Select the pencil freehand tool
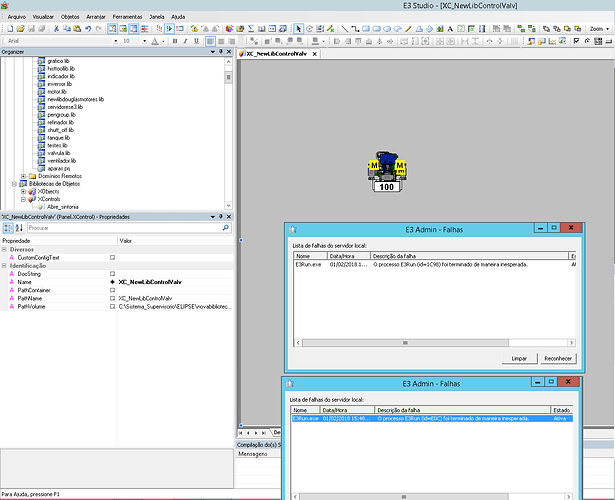This screenshot has width=615, height=500. [x=408, y=29]
